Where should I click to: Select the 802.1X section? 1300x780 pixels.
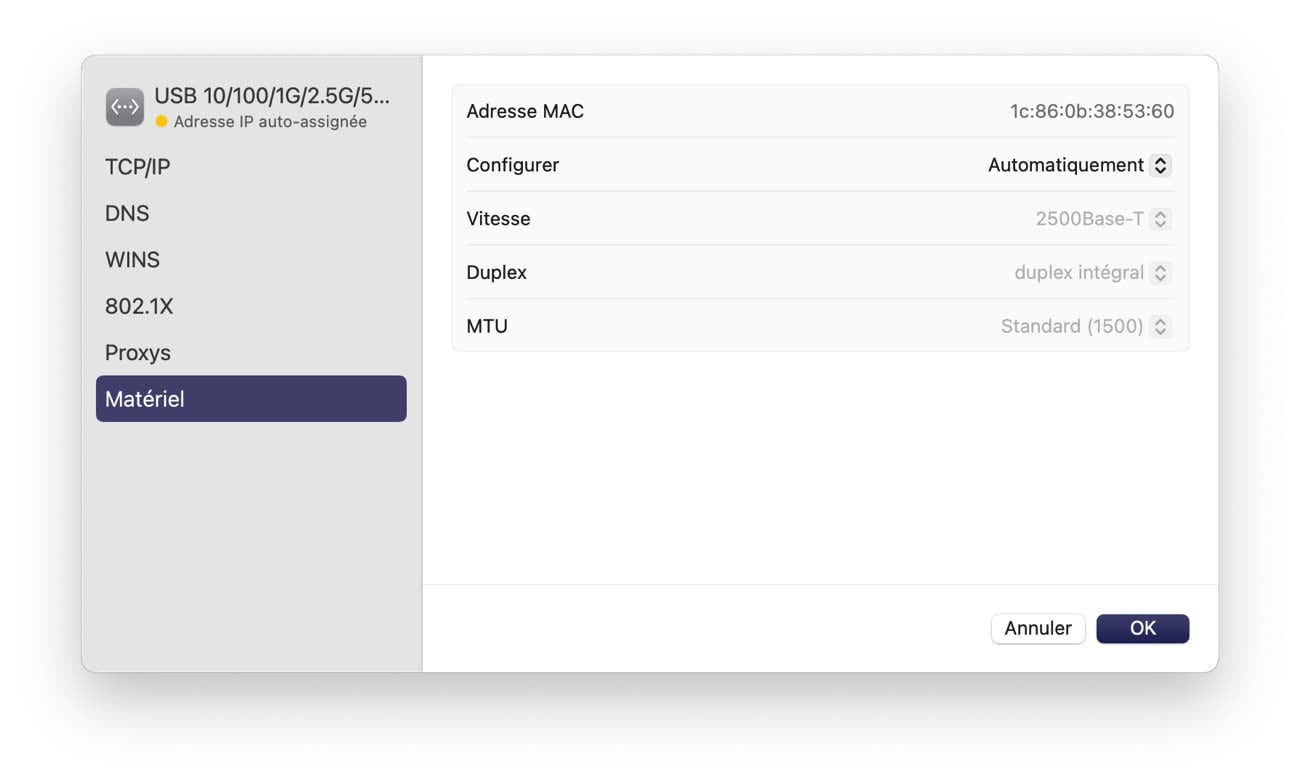(139, 306)
